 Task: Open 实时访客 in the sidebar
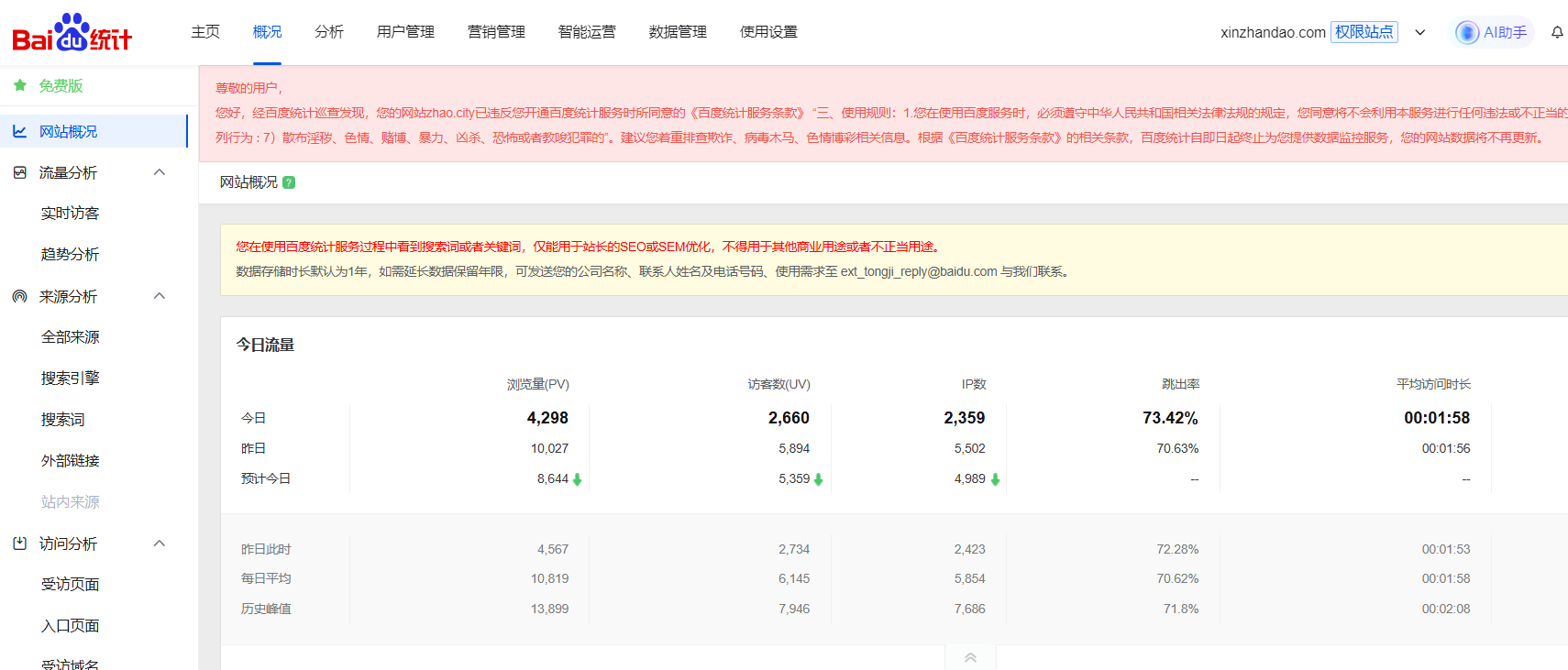pos(70,214)
